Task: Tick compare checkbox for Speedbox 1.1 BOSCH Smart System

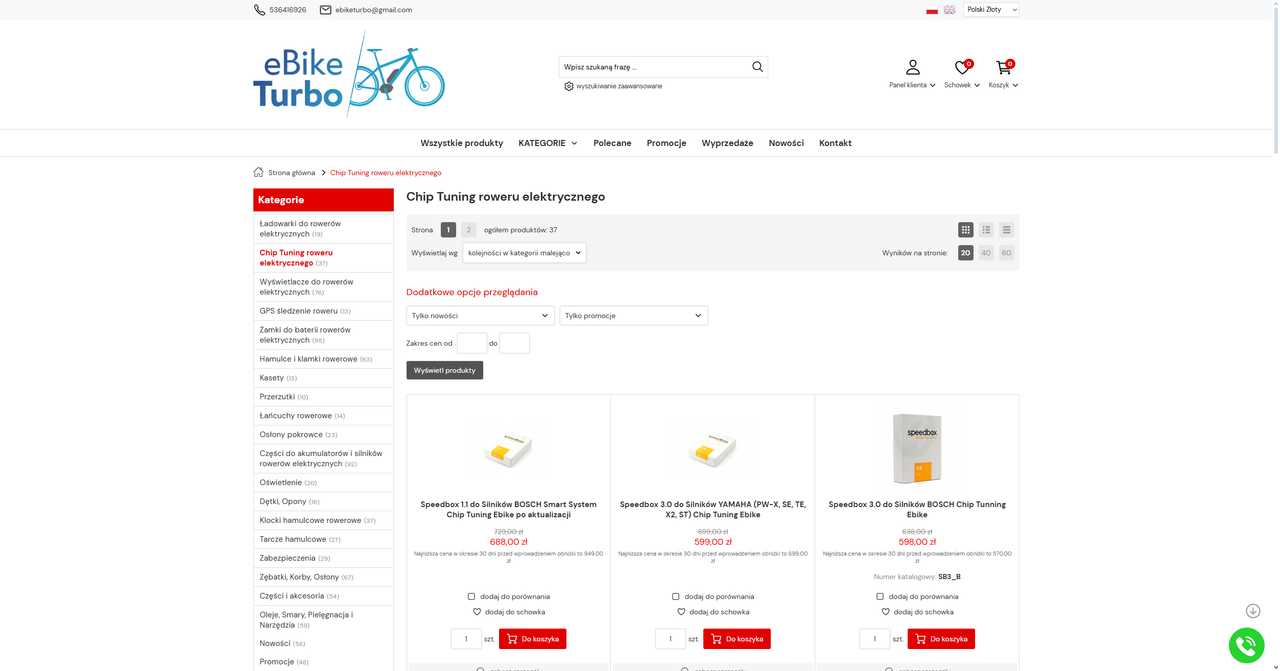Action: pos(472,597)
